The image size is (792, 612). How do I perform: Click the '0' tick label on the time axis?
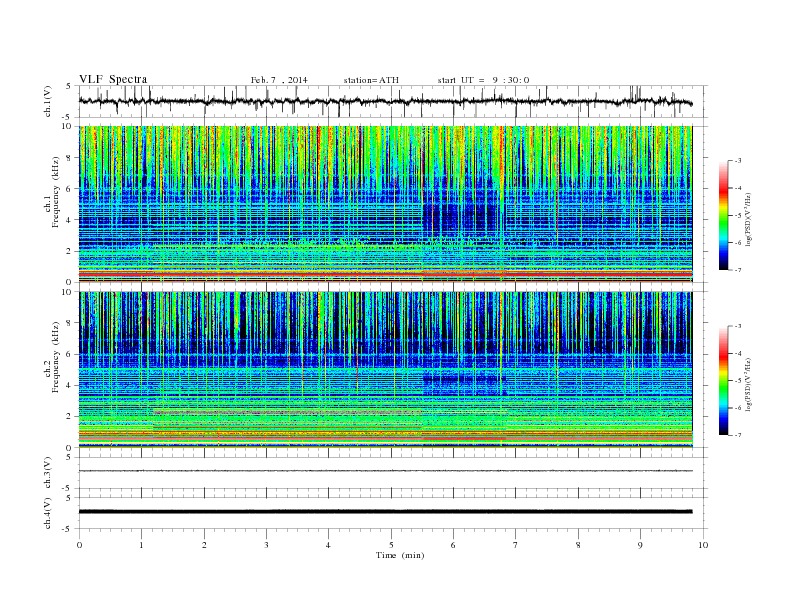point(79,545)
